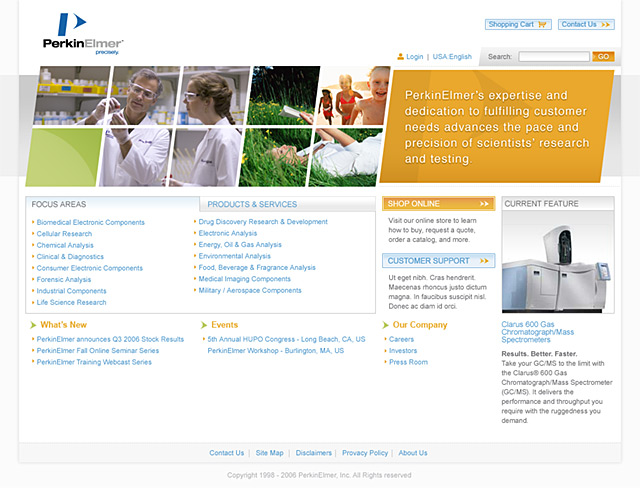Open the Careers link under Our Company
The image size is (640, 488).
(401, 339)
